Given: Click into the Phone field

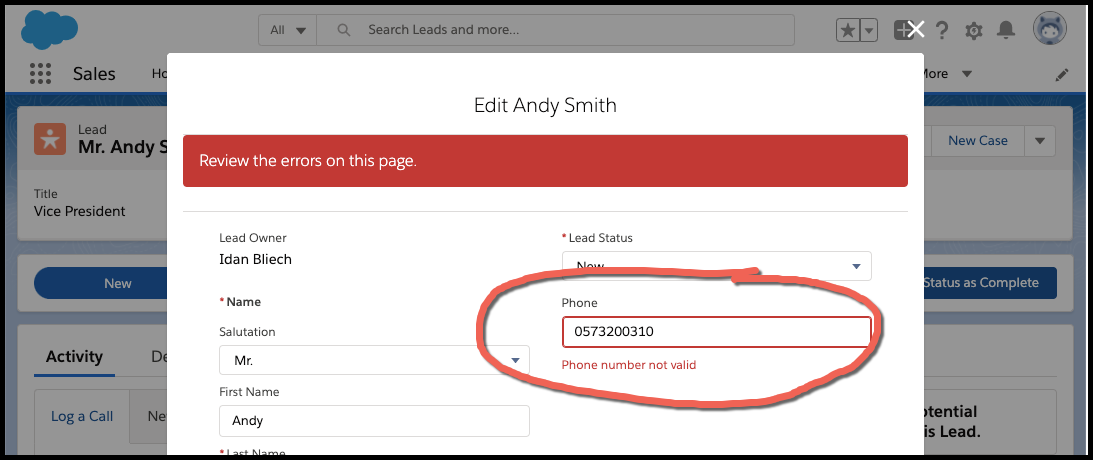Looking at the screenshot, I should coord(716,332).
